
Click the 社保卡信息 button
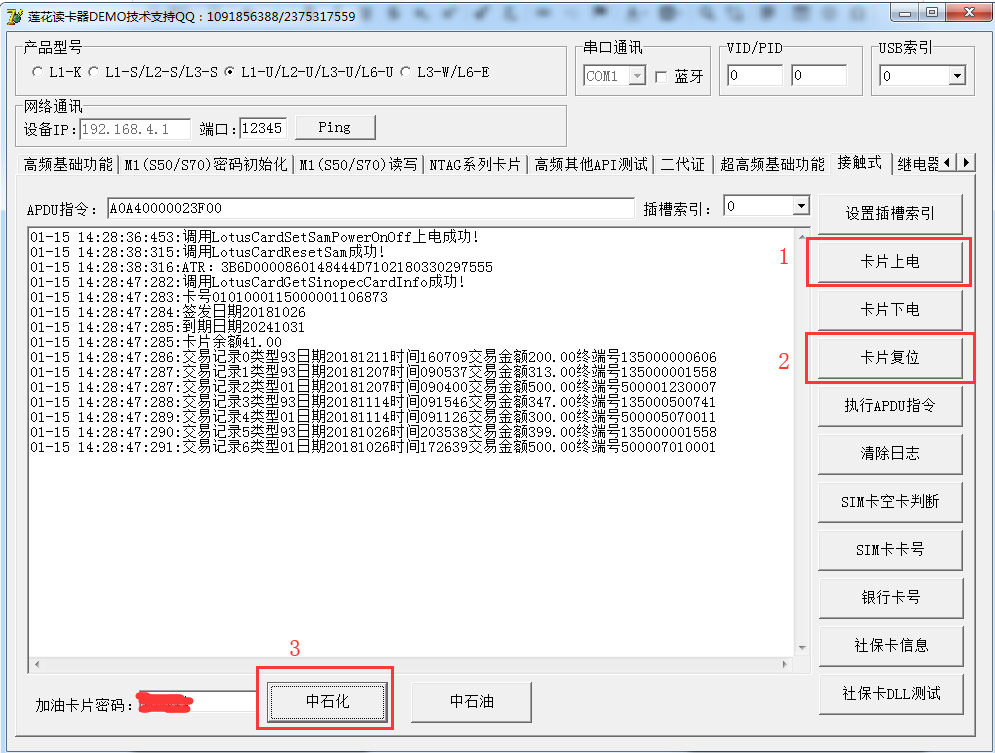click(x=890, y=646)
